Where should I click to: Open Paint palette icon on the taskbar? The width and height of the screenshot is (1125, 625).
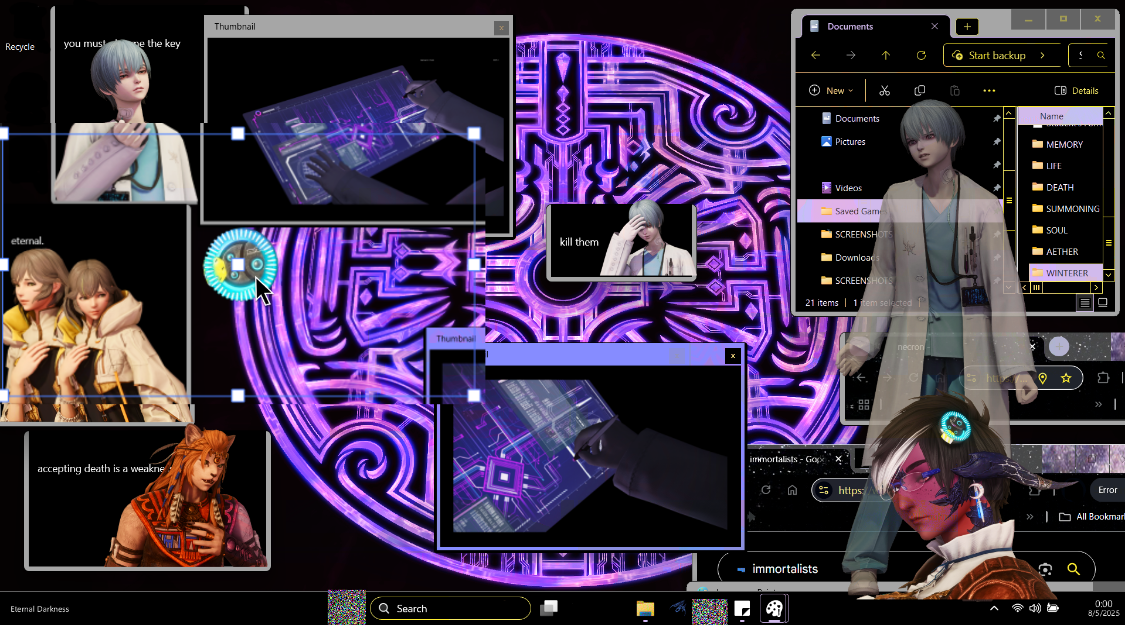[x=773, y=608]
